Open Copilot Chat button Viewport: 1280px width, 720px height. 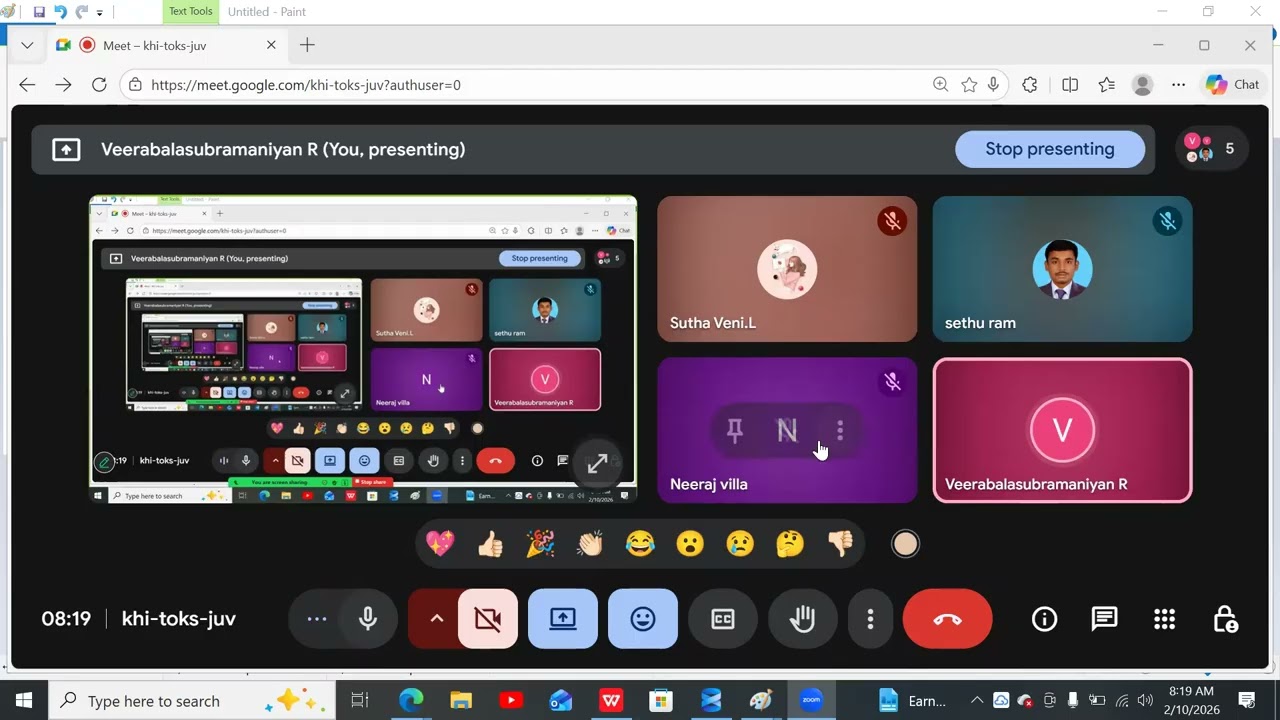tap(1232, 85)
